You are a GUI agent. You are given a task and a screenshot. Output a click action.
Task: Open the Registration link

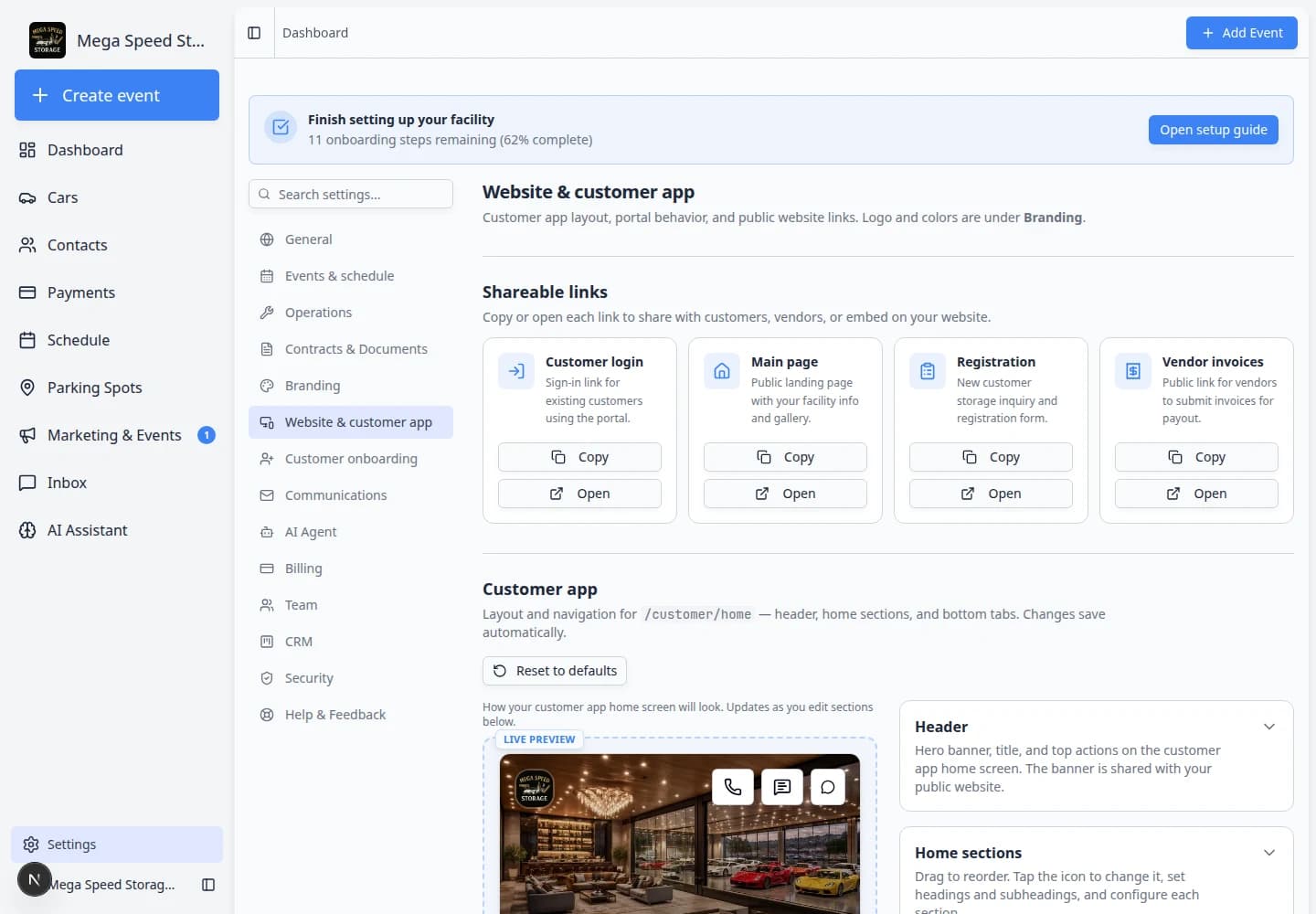(x=991, y=494)
